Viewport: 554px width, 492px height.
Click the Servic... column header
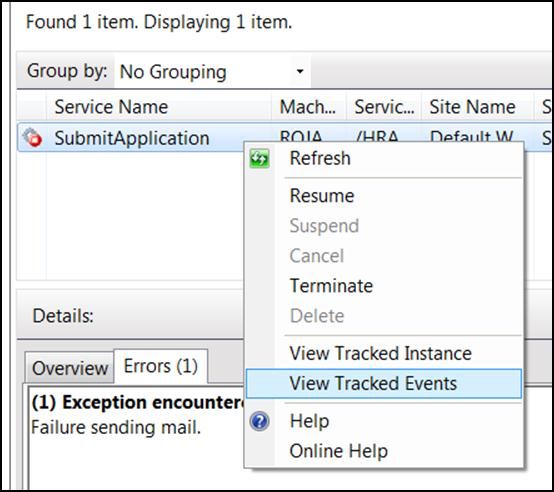pos(384,107)
